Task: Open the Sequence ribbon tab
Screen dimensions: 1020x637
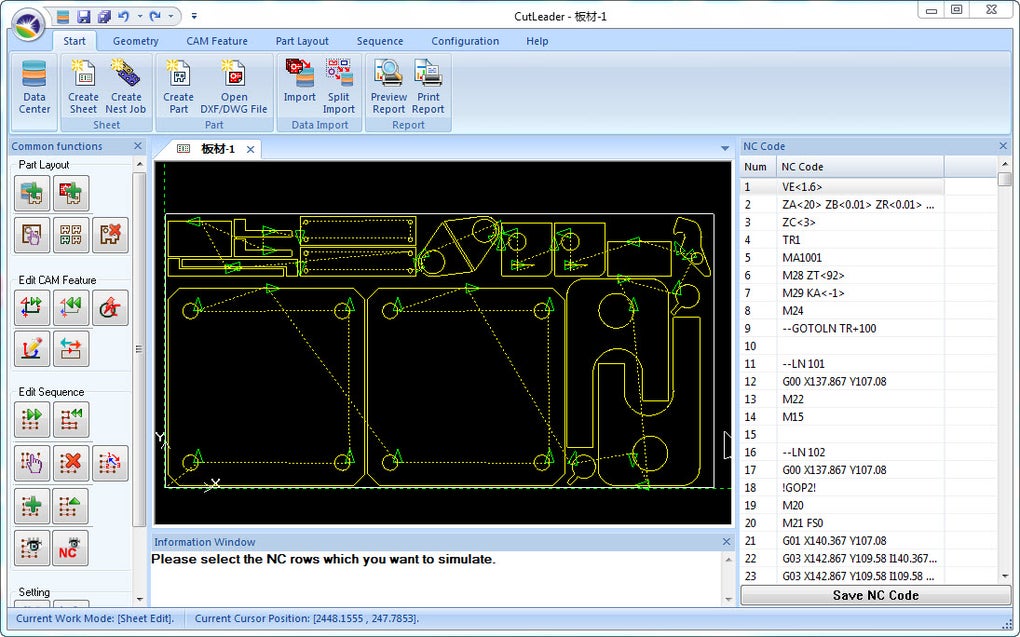Action: 380,41
